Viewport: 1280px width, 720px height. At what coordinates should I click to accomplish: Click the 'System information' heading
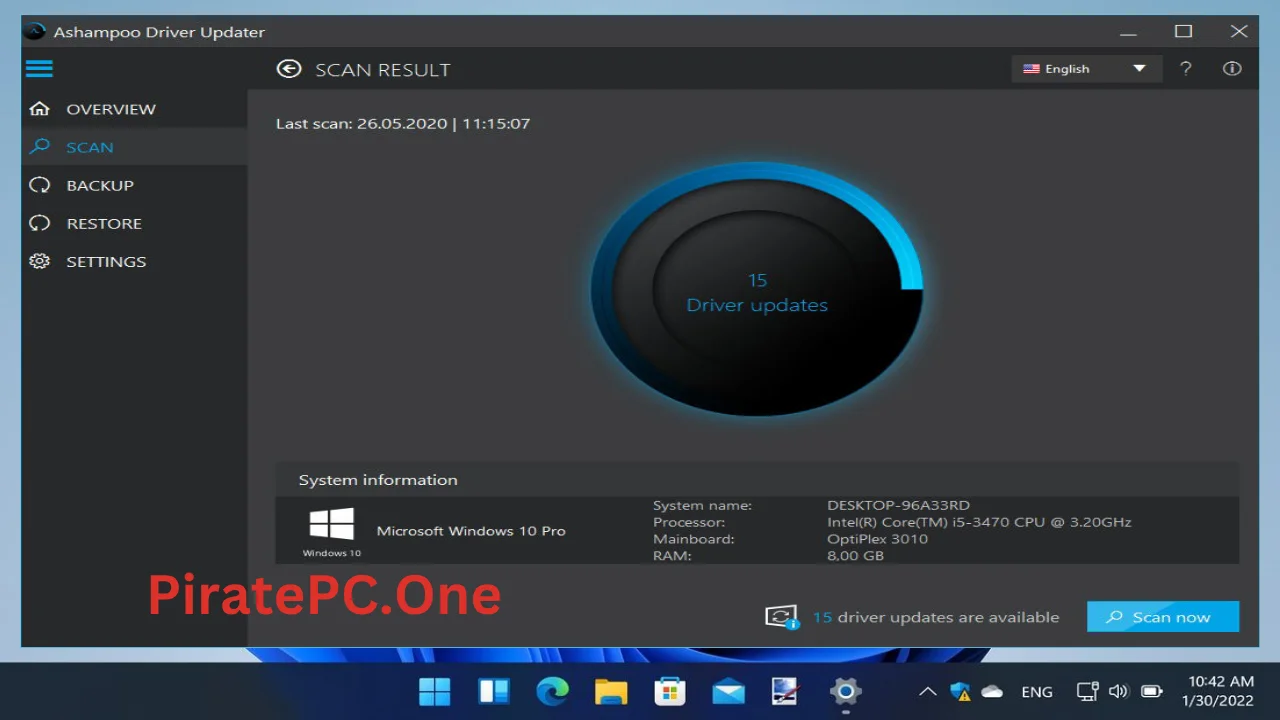click(378, 480)
